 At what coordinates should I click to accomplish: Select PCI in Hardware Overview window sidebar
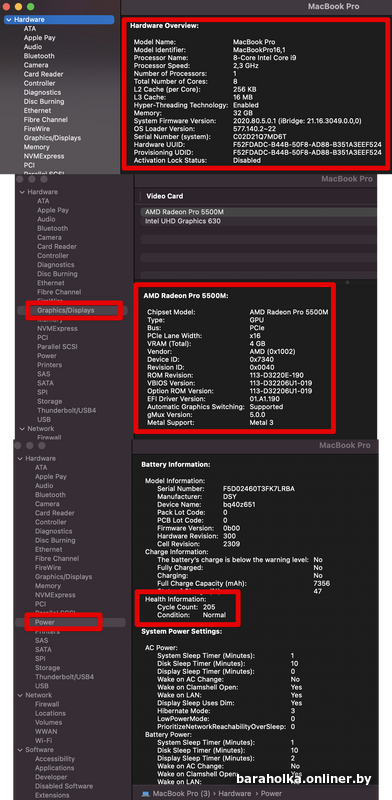[29, 165]
